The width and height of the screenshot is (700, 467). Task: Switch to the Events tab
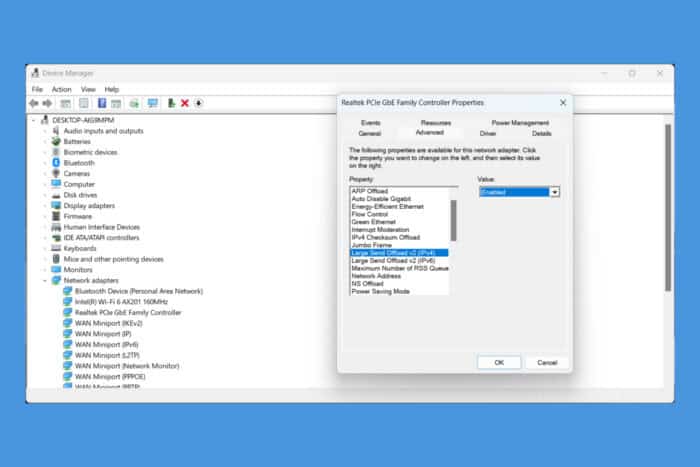pyautogui.click(x=371, y=123)
